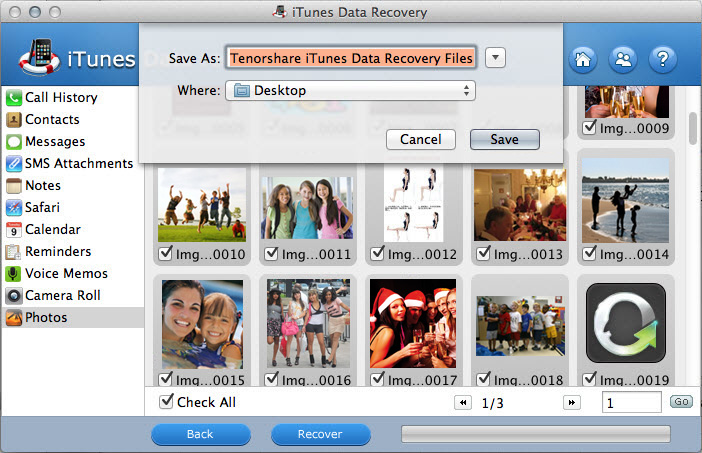Click the SMS Attachments paperclip icon
702x453 pixels.
point(14,163)
